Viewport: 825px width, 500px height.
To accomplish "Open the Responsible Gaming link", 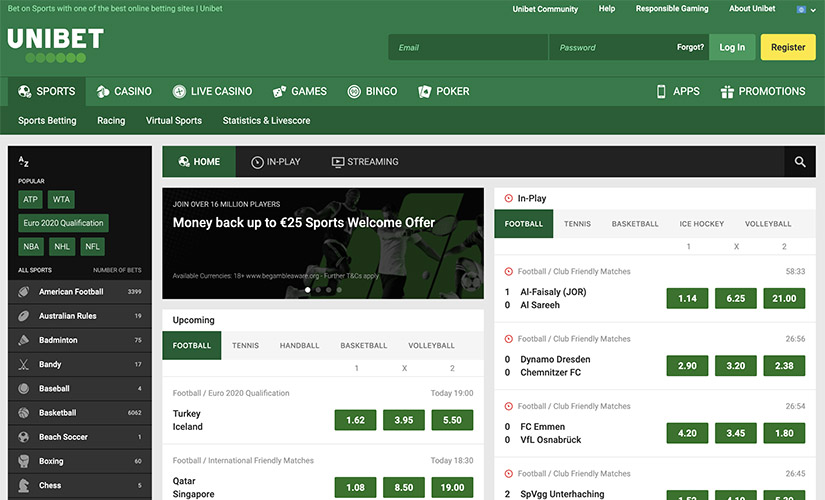I will [x=672, y=8].
